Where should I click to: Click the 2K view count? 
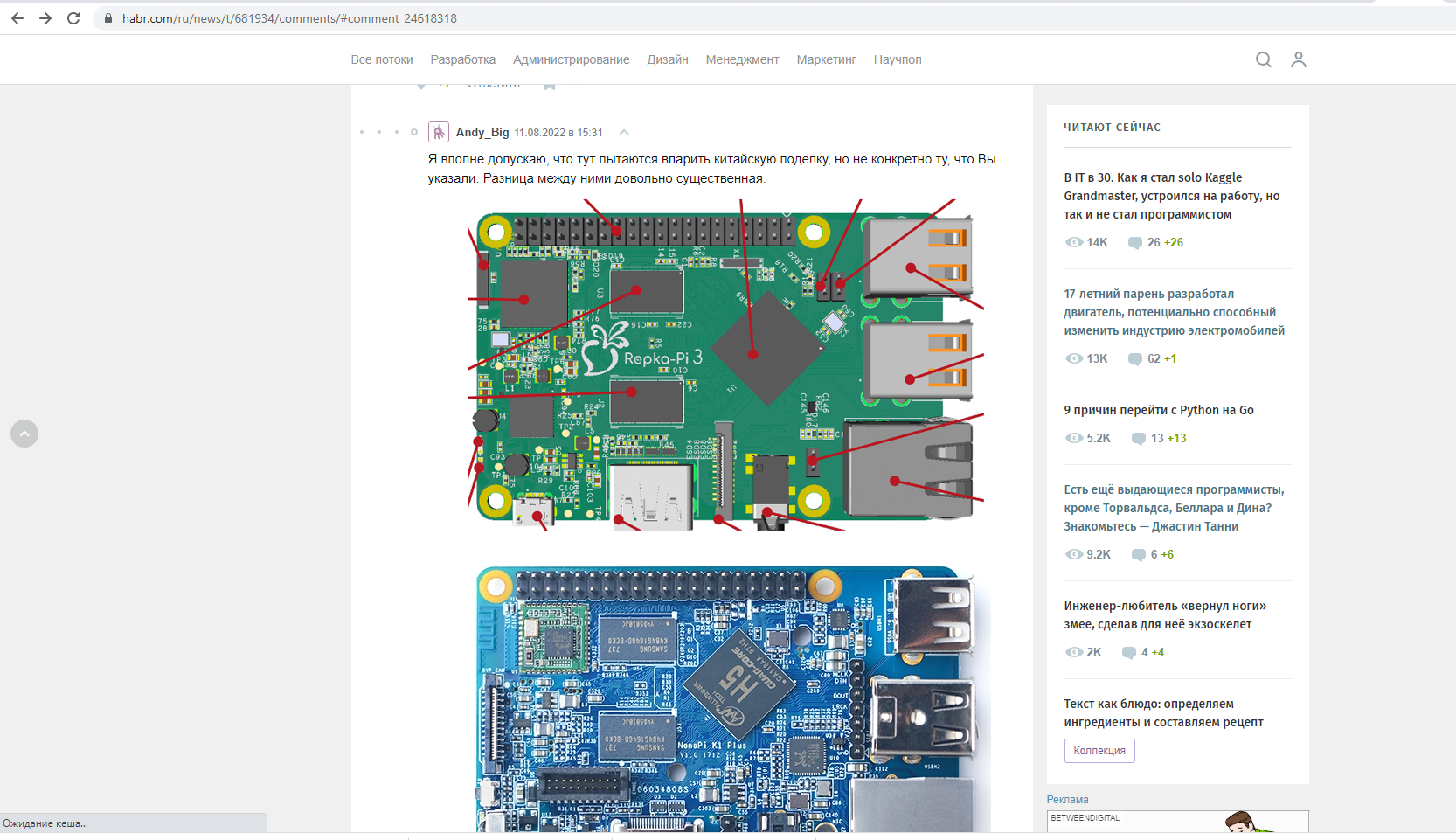pos(1094,652)
